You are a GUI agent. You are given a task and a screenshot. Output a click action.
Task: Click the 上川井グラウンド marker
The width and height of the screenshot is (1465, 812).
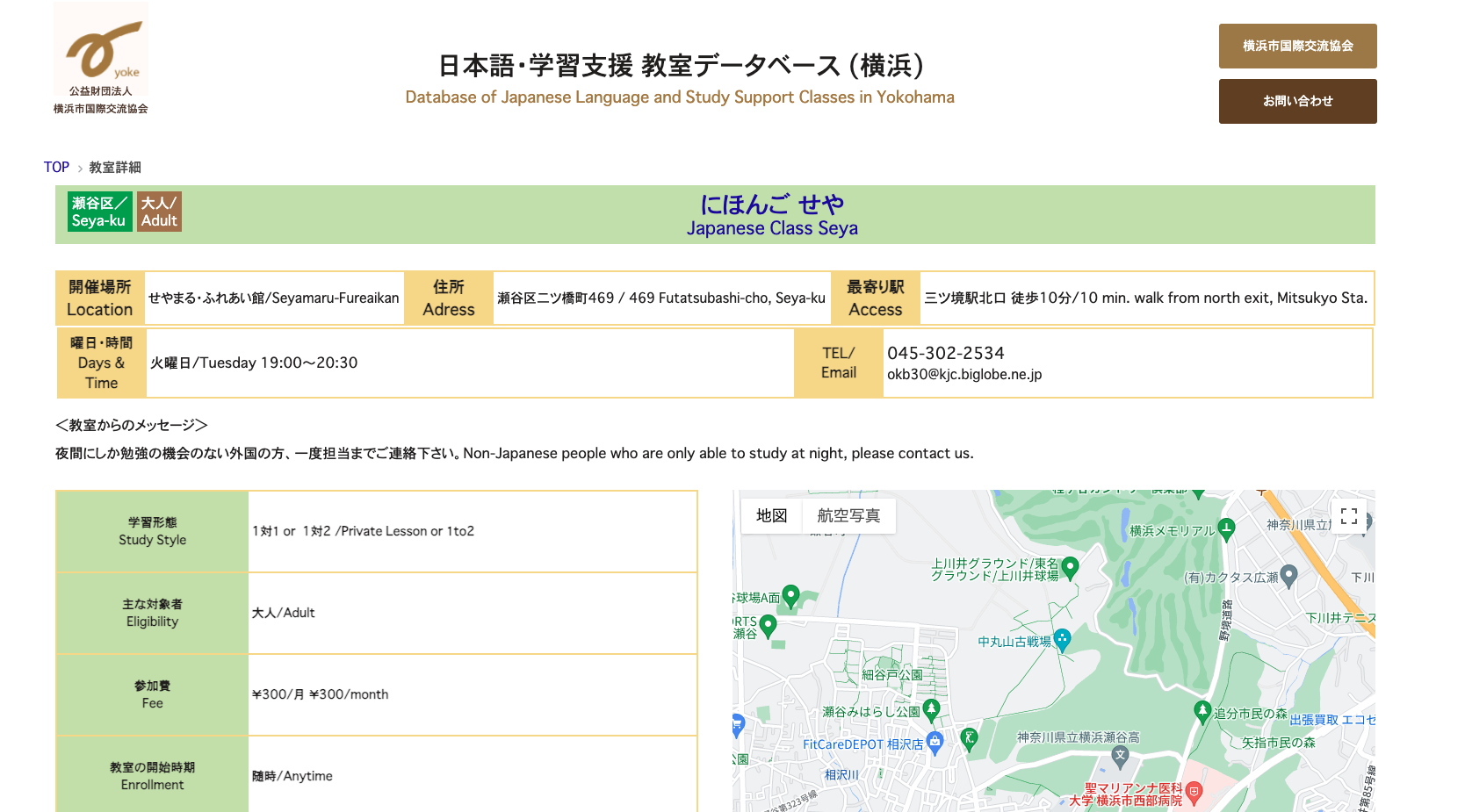[x=1069, y=565]
